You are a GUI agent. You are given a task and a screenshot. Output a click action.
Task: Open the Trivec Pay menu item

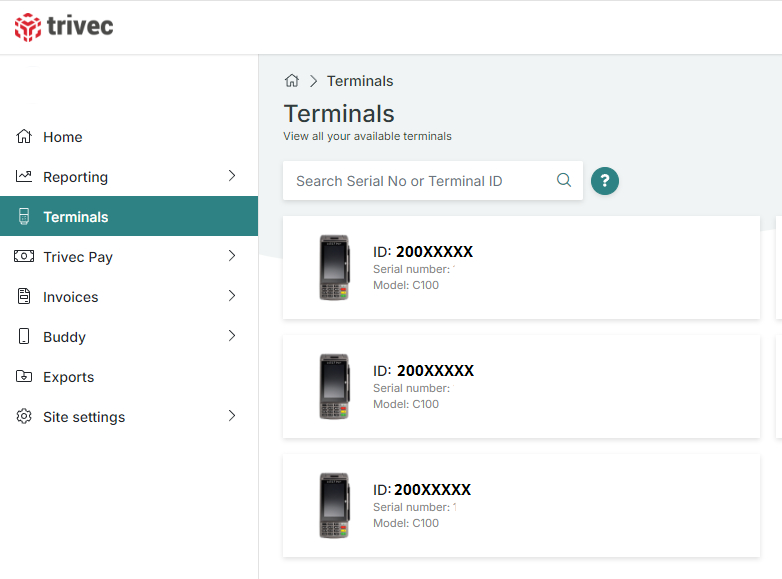[x=129, y=256]
